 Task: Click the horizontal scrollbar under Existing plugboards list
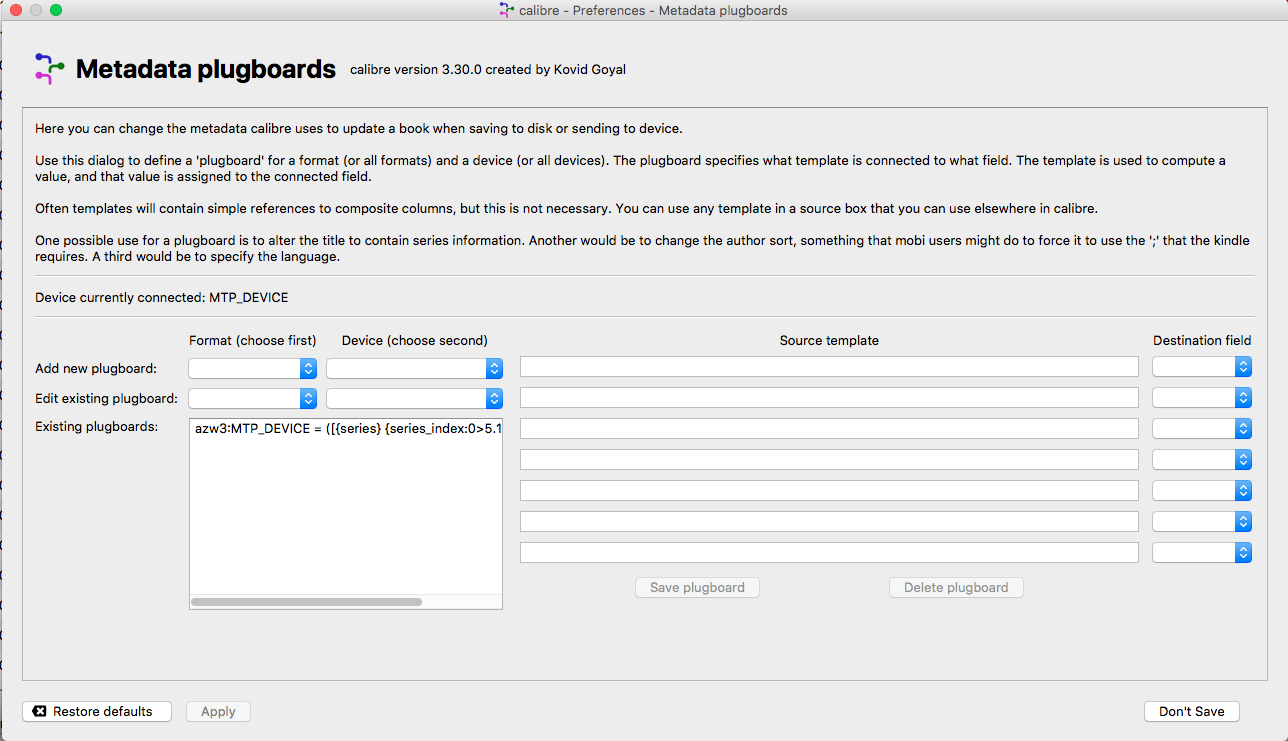(306, 602)
